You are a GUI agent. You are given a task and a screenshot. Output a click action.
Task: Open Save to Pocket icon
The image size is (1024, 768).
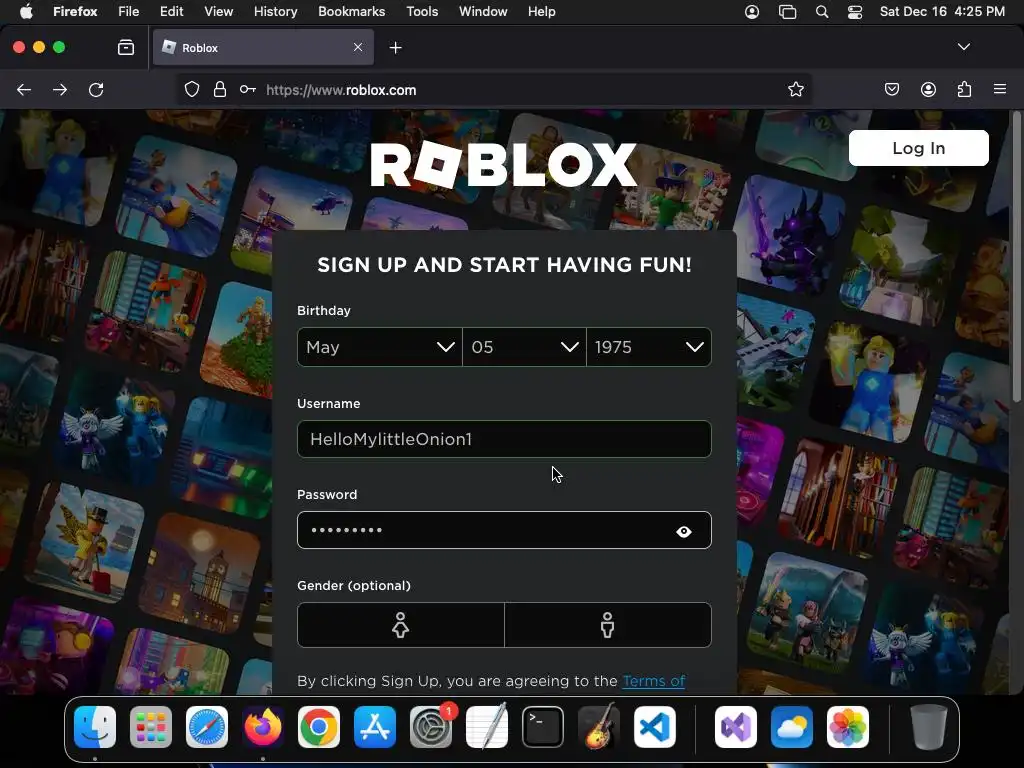tap(892, 89)
